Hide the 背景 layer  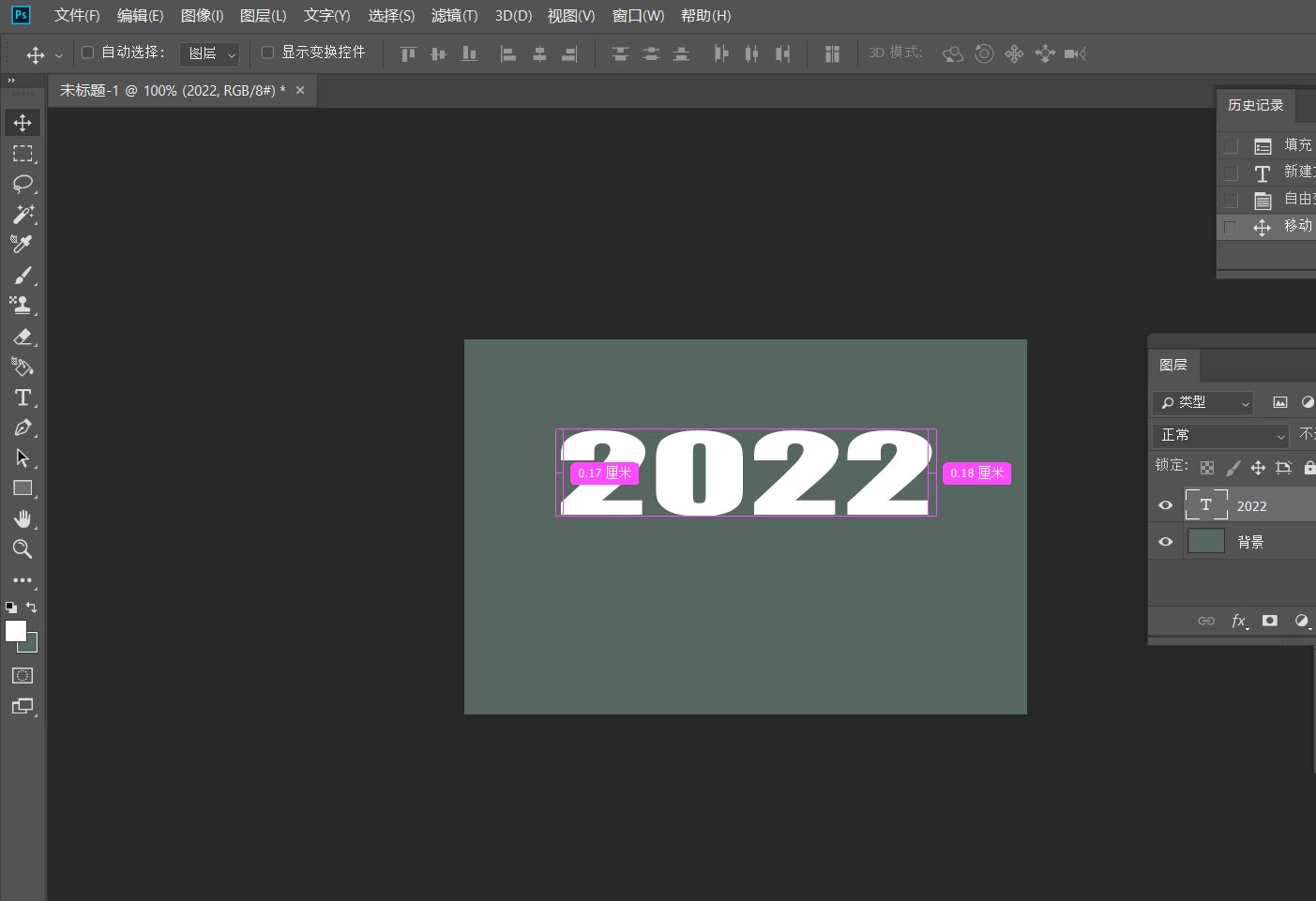[1166, 542]
